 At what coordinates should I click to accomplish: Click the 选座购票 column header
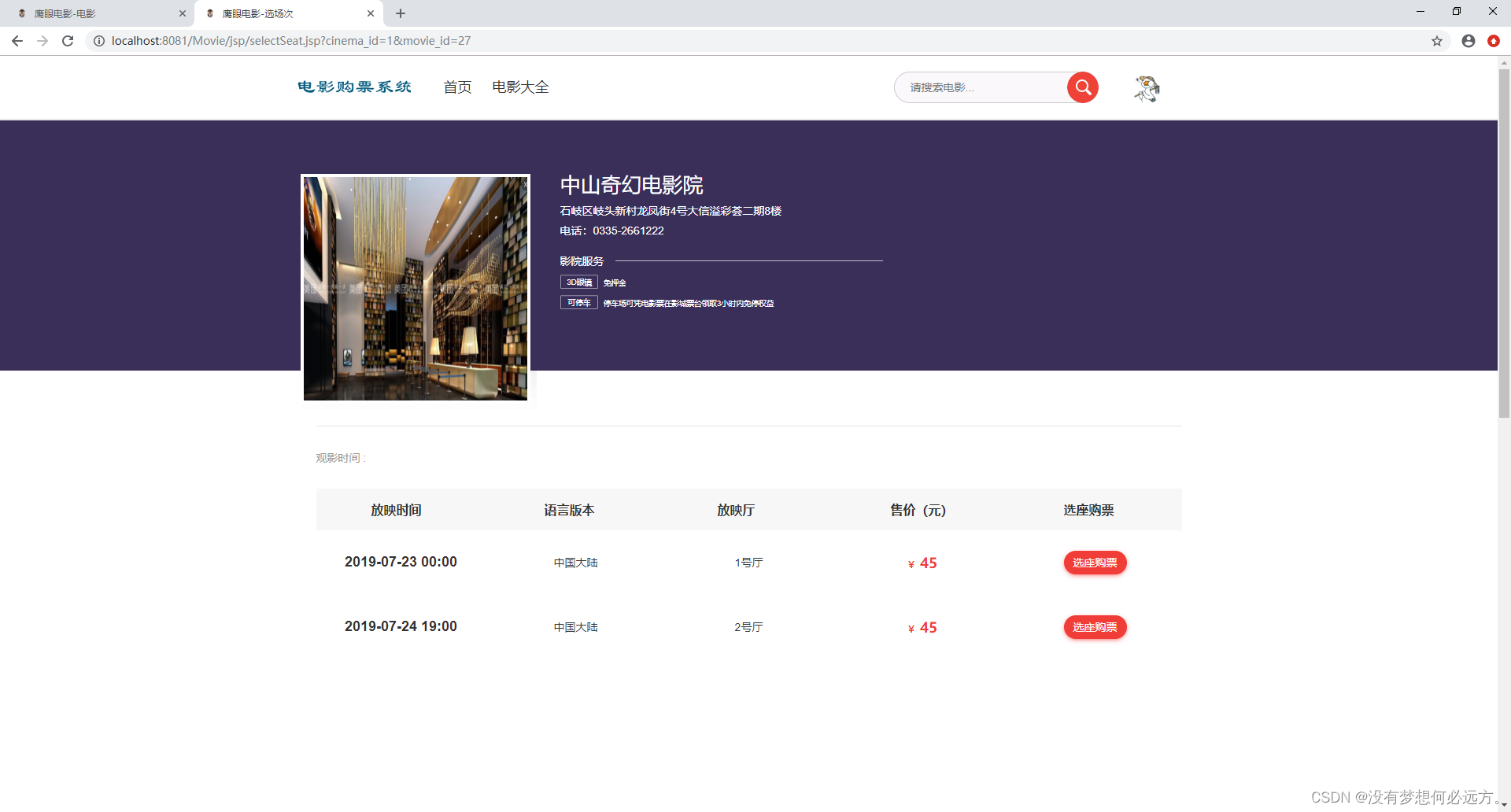1088,510
